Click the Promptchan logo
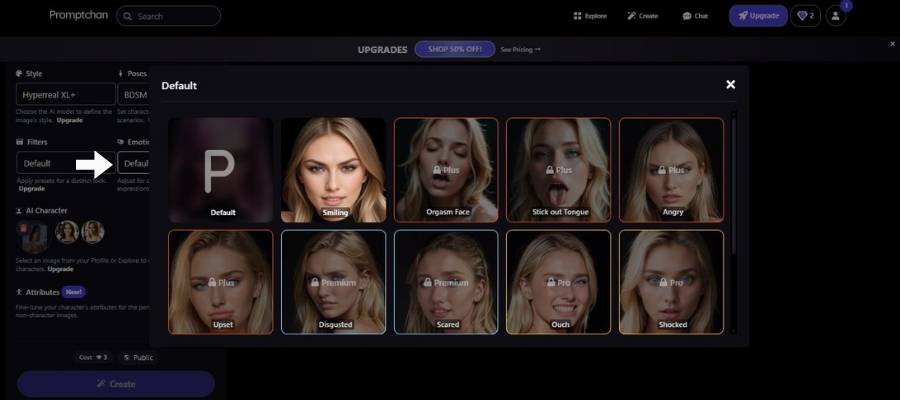Viewport: 900px width, 400px height. pyautogui.click(x=78, y=15)
